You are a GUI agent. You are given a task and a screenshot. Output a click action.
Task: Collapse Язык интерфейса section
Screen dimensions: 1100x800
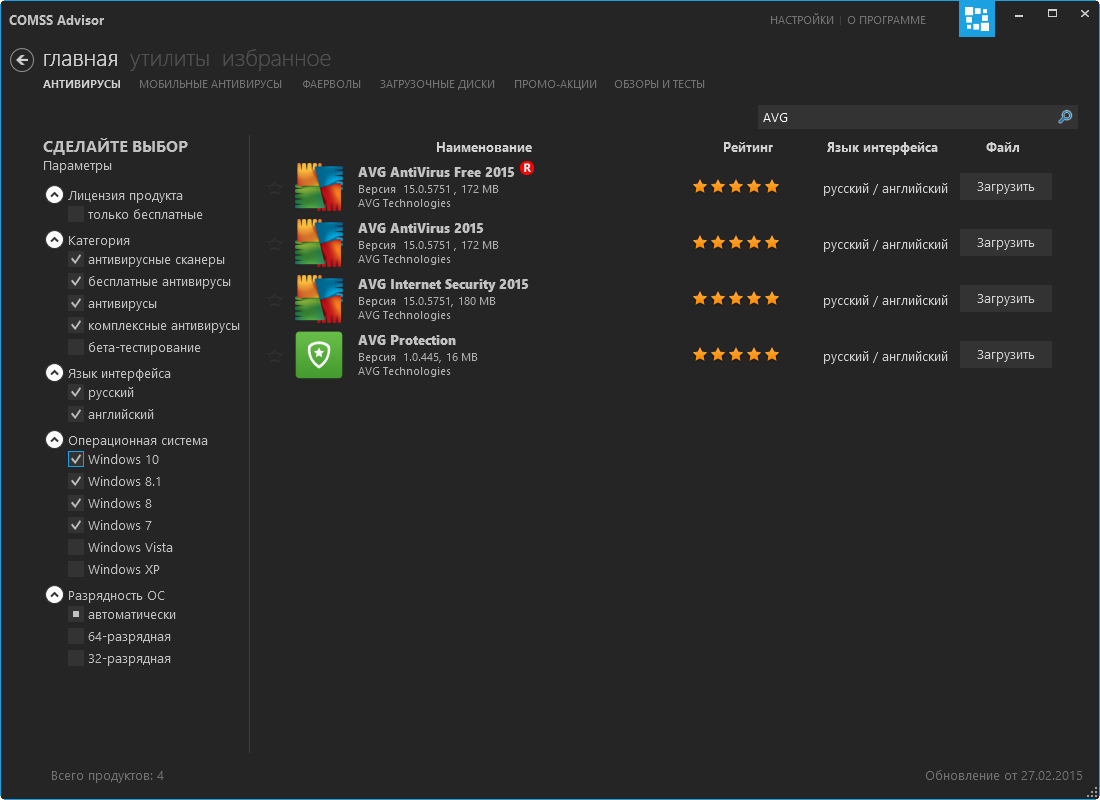[x=54, y=373]
